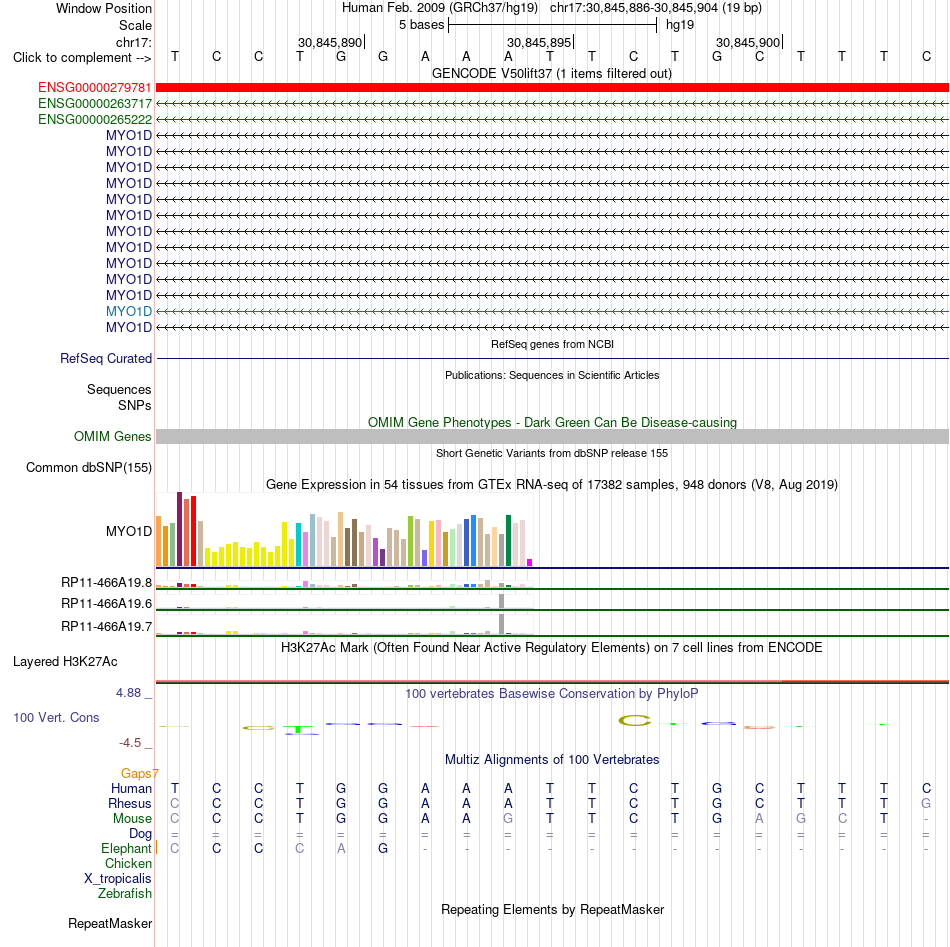
Task: Click the 5 bases scale bar
Action: pos(552,25)
